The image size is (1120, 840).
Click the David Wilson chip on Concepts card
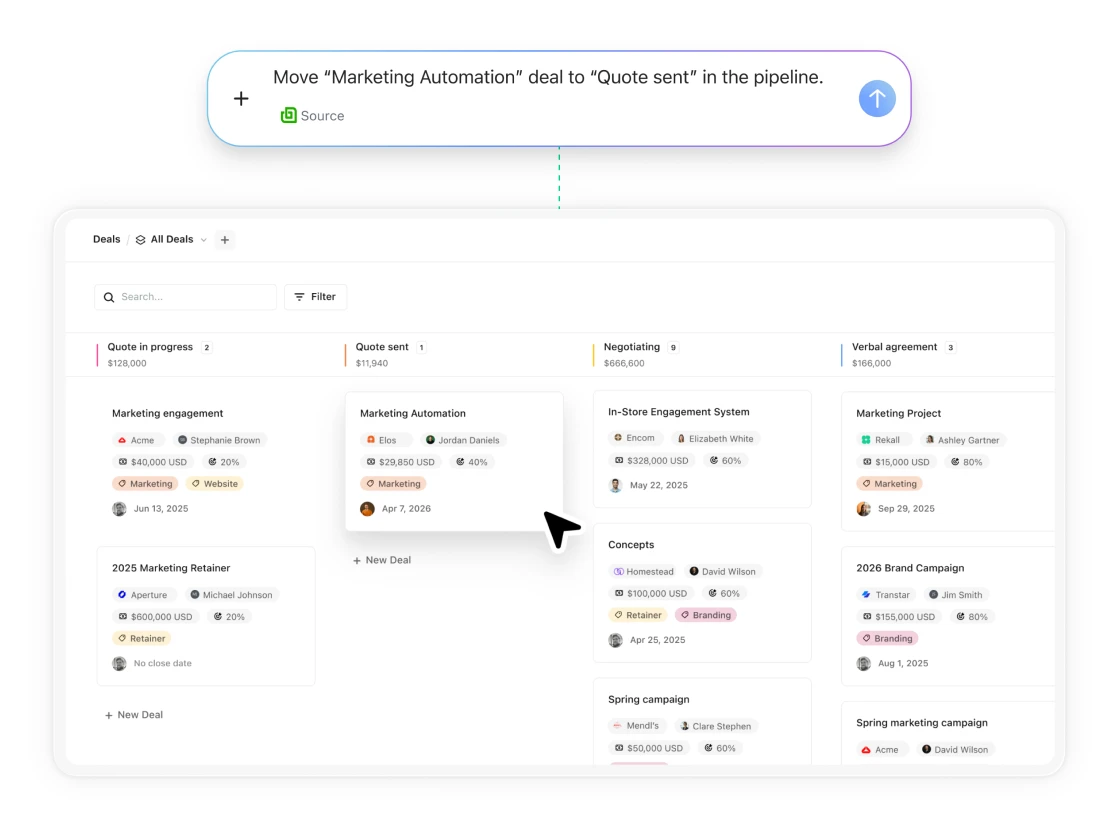coord(722,571)
